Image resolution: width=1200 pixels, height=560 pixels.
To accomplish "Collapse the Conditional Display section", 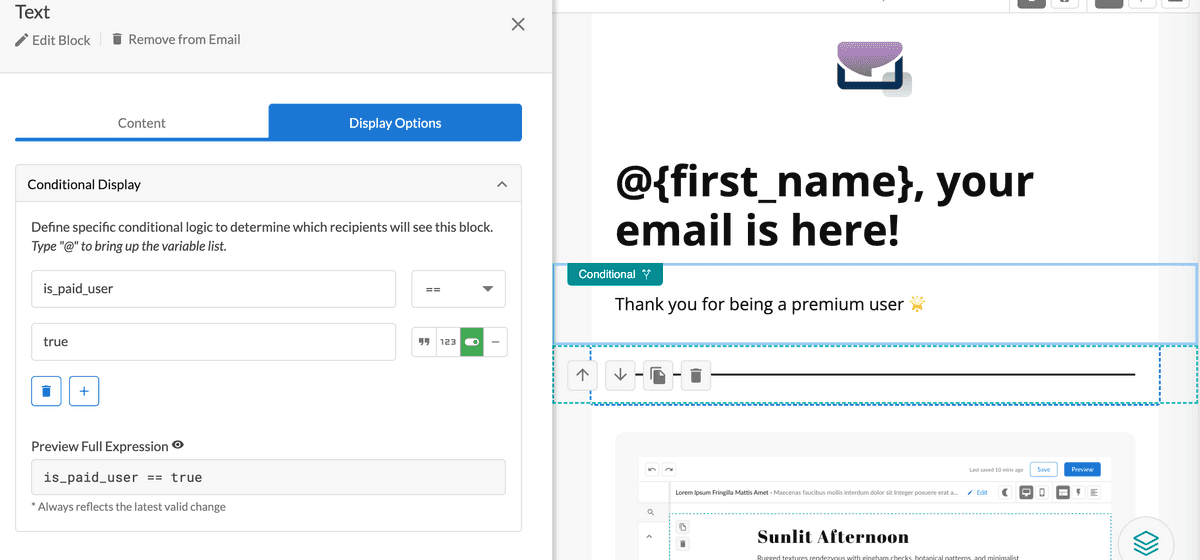I will point(502,184).
